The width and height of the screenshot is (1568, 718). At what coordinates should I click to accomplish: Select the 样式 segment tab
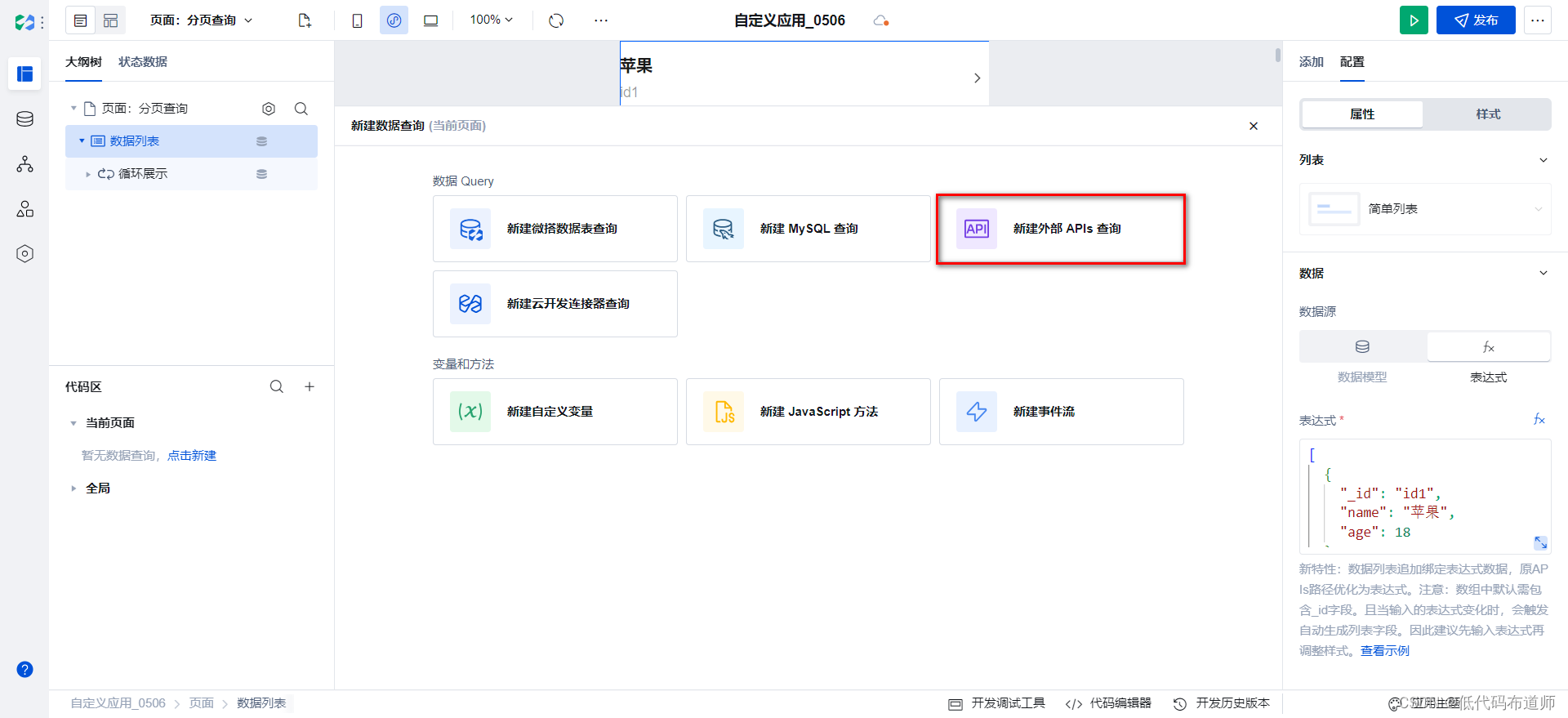coord(1488,114)
